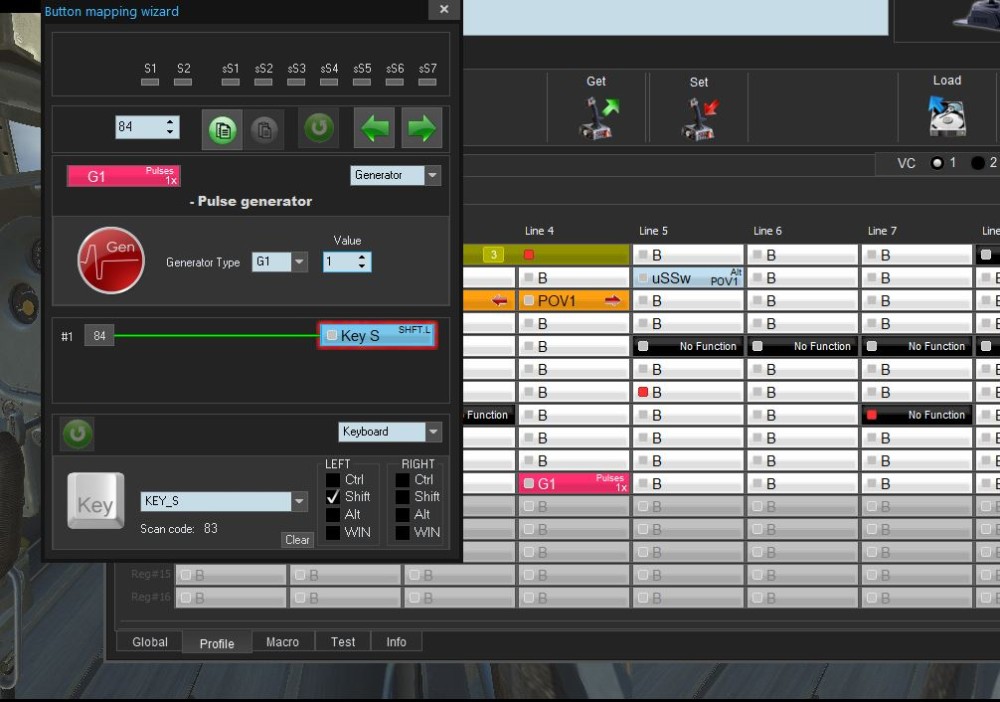Enable the RIGHT Ctrl checkbox

click(x=402, y=479)
